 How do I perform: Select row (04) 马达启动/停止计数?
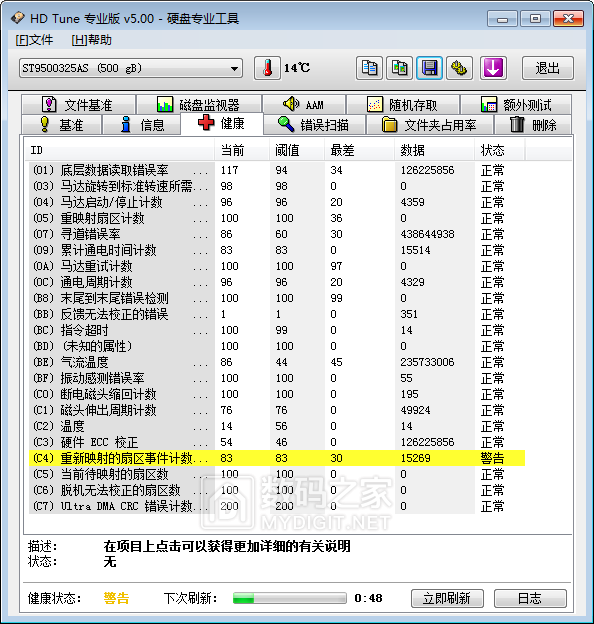277,202
